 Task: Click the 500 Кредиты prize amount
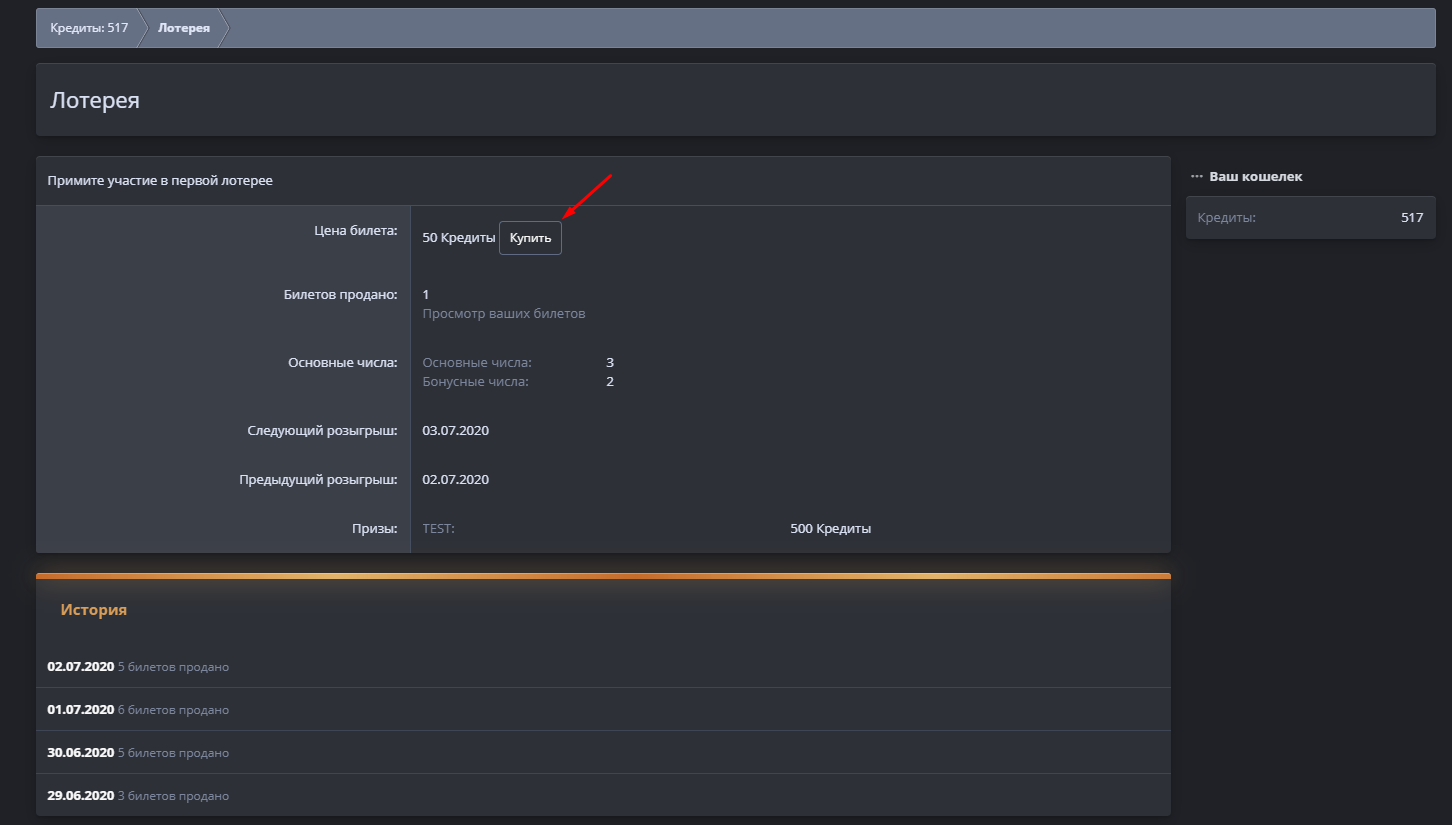[x=830, y=529]
